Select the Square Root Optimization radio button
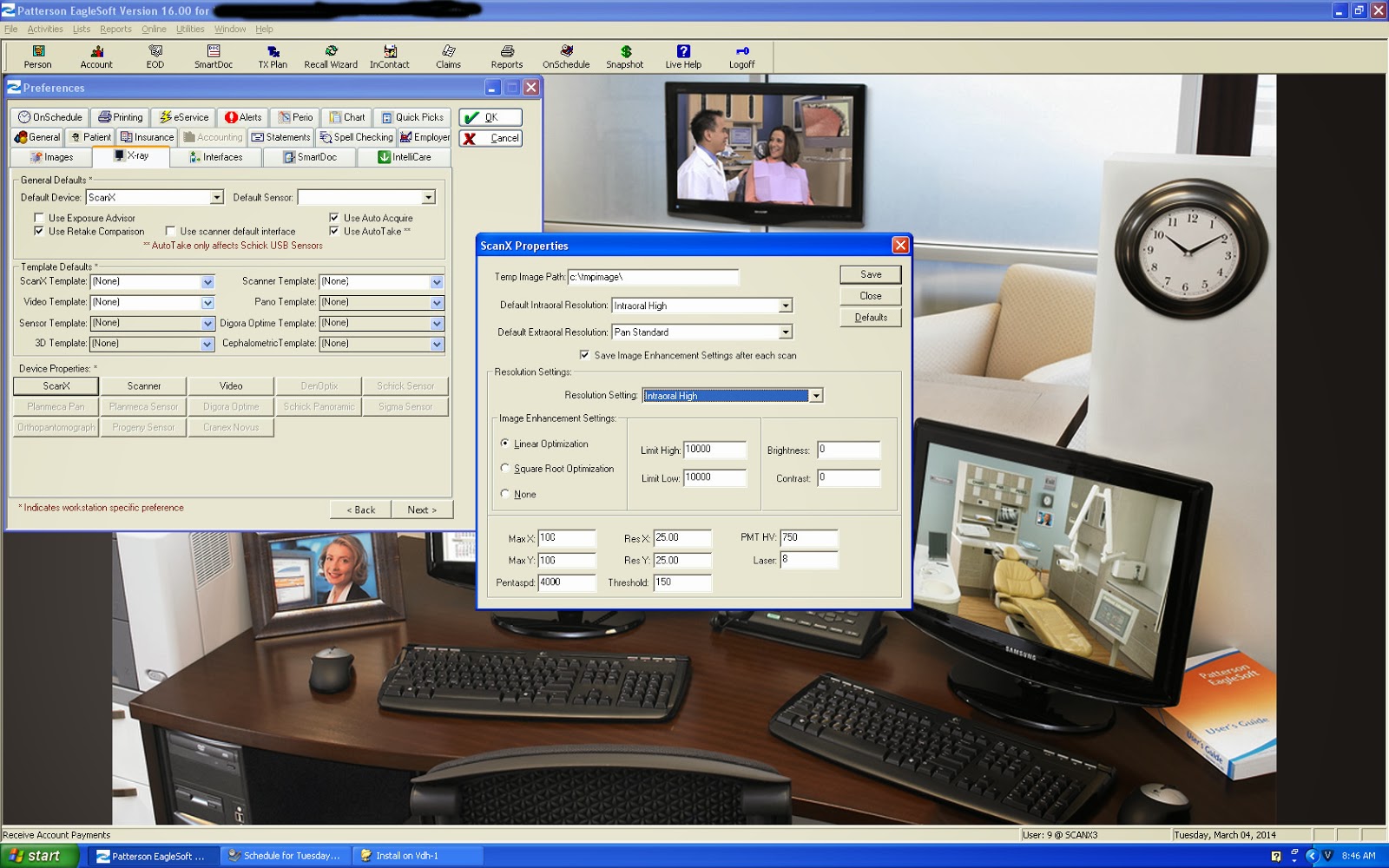The image size is (1389, 868). pos(505,468)
